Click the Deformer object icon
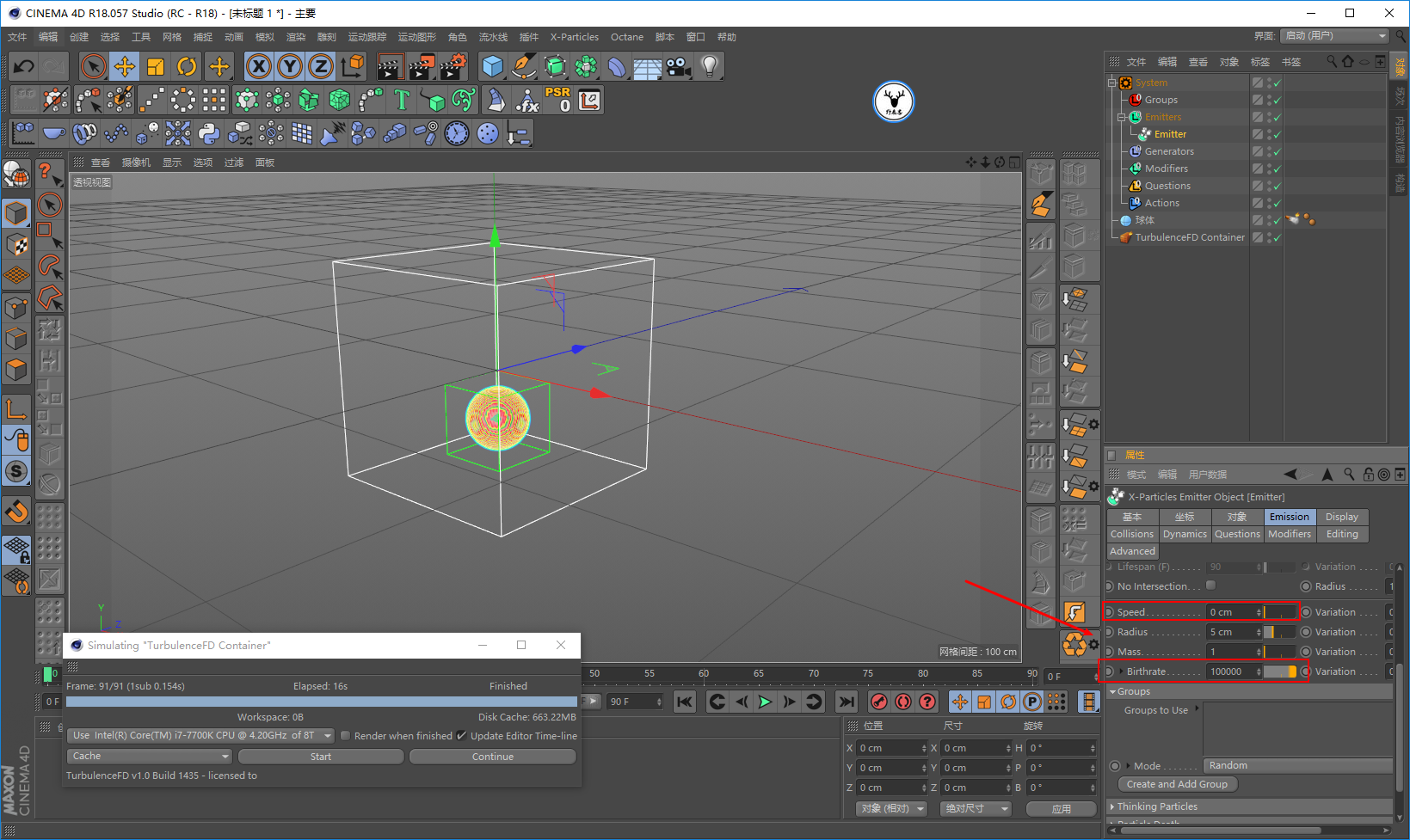Screen dimensions: 1410x840 point(617,66)
